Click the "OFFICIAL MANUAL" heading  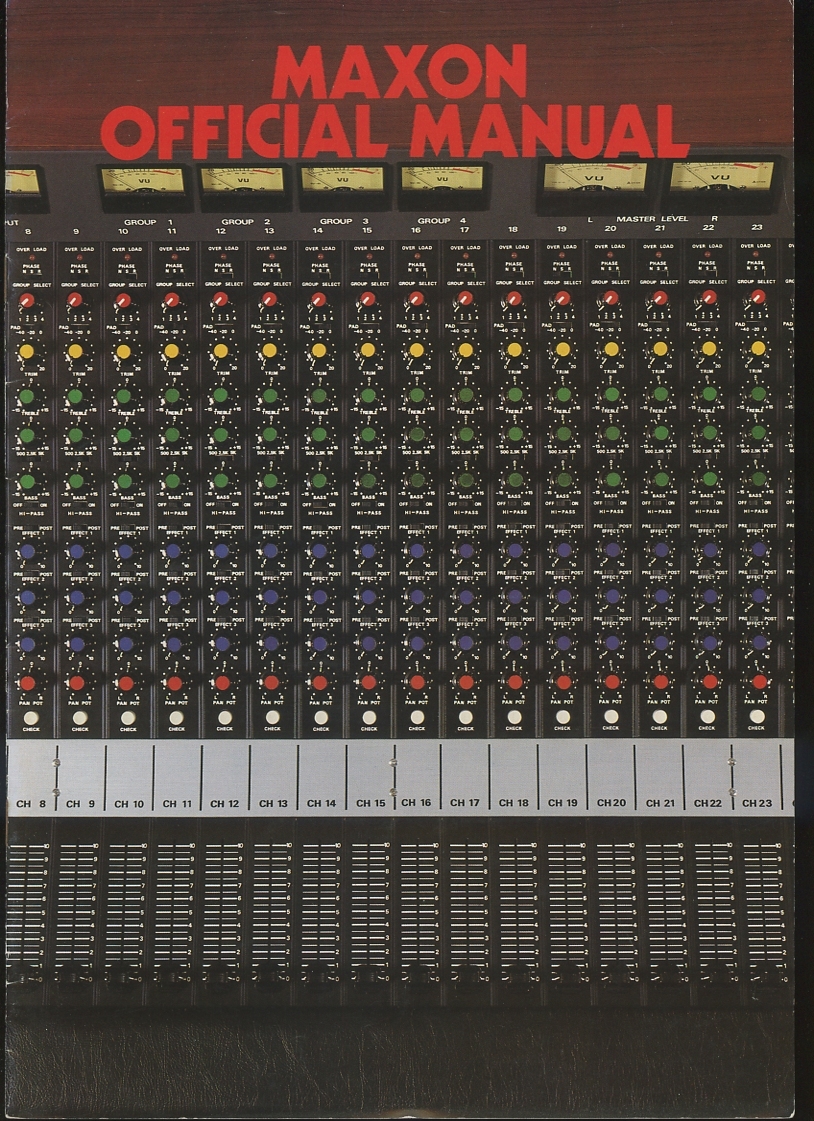click(x=394, y=132)
